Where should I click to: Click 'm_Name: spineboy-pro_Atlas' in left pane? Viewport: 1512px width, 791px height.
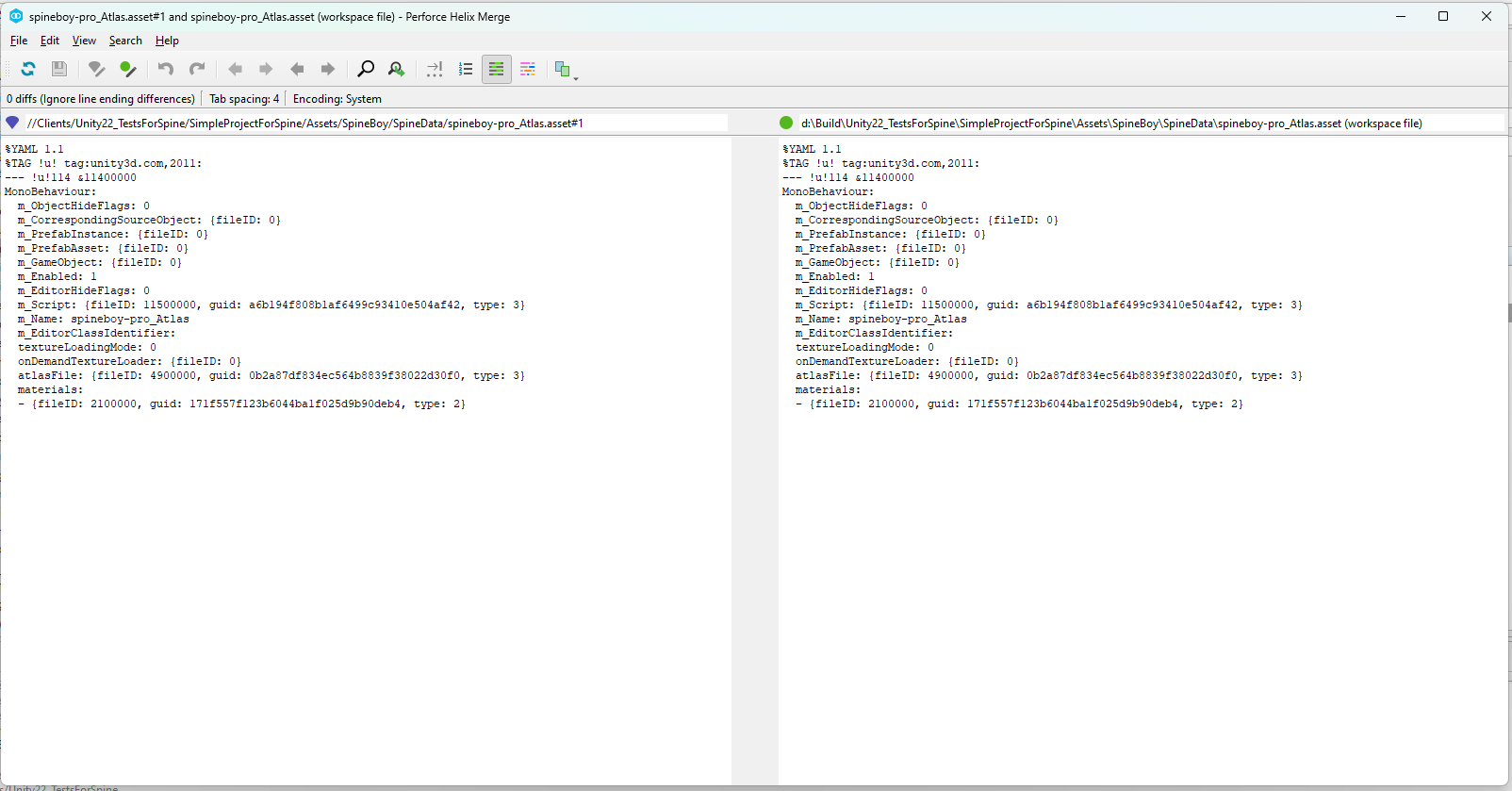coord(103,319)
